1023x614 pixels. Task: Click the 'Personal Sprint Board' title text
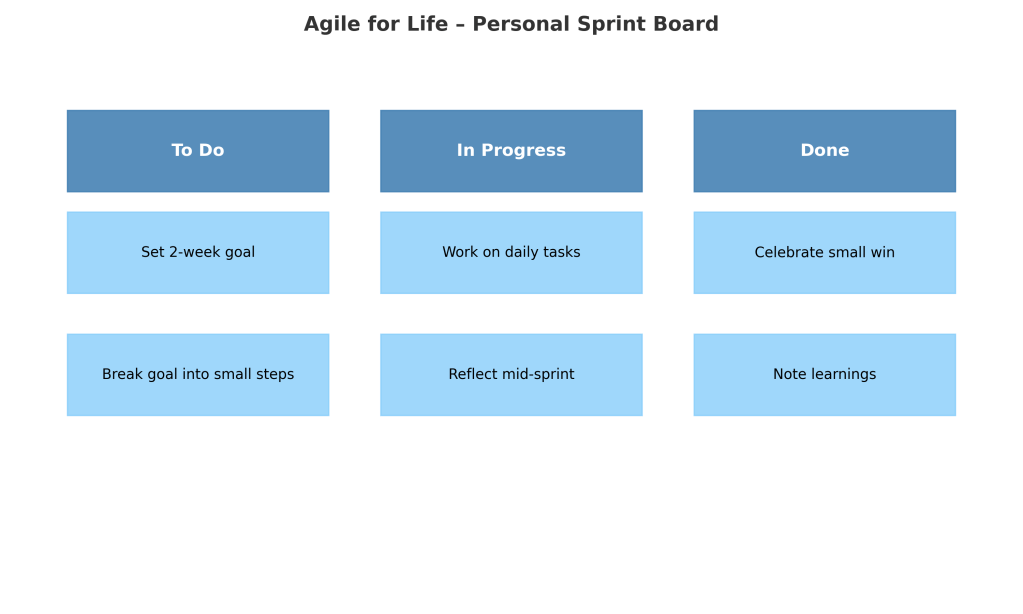pyautogui.click(x=595, y=25)
